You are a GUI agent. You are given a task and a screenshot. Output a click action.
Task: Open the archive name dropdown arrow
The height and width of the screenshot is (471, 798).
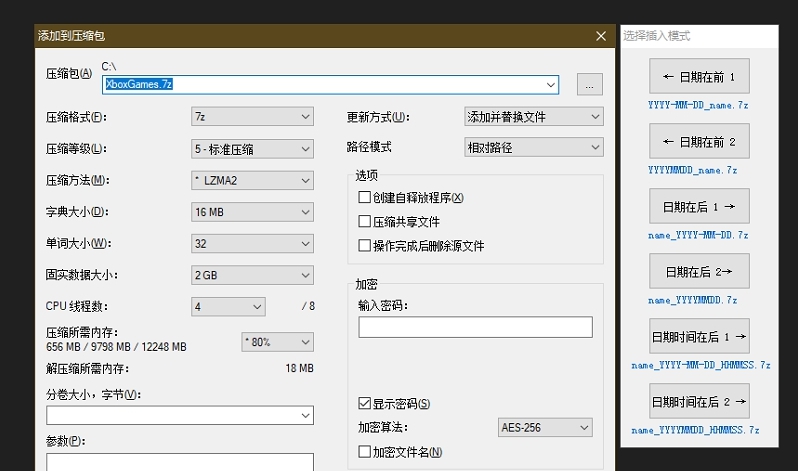pyautogui.click(x=551, y=85)
